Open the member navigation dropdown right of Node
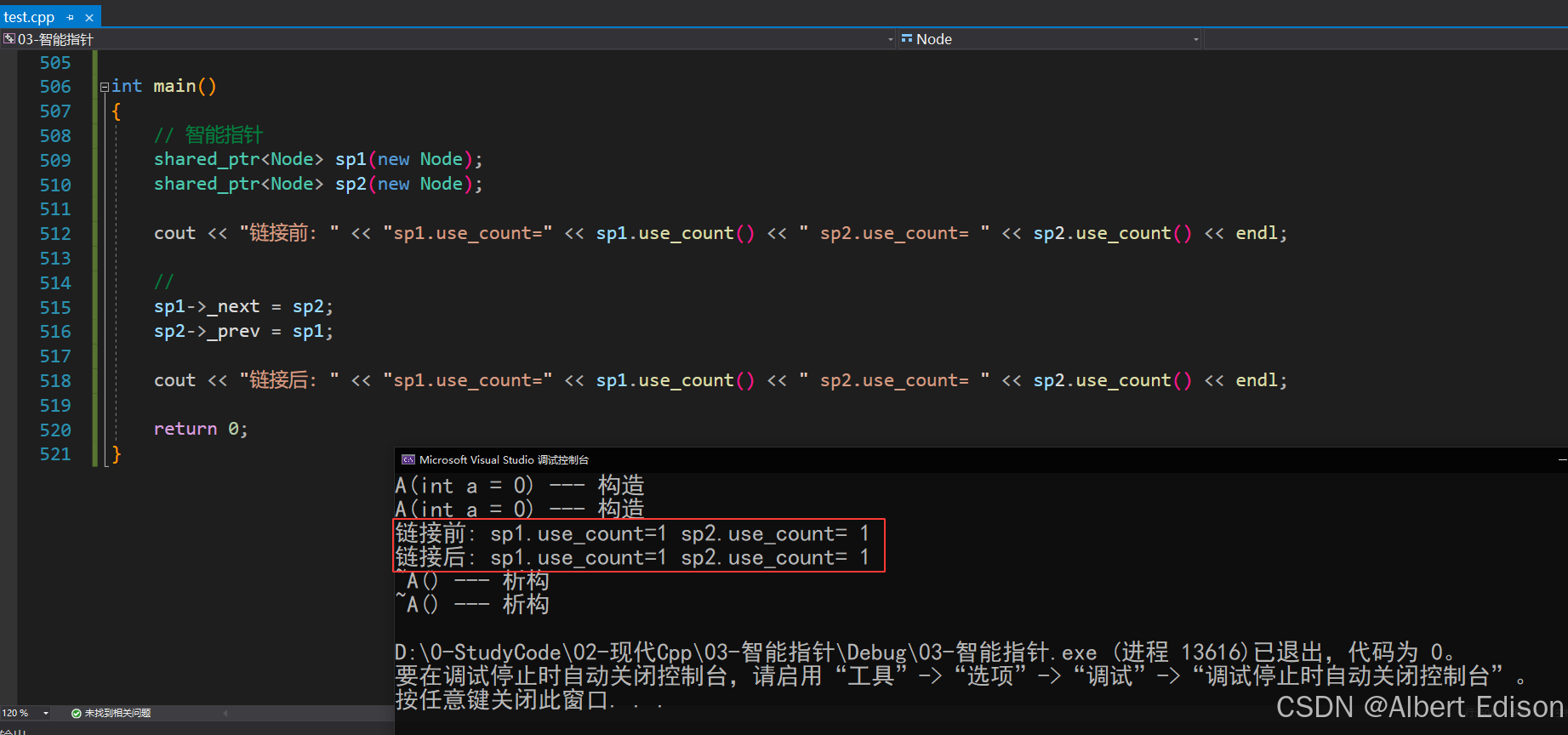Screen dimensions: 1568x735 1386,39
